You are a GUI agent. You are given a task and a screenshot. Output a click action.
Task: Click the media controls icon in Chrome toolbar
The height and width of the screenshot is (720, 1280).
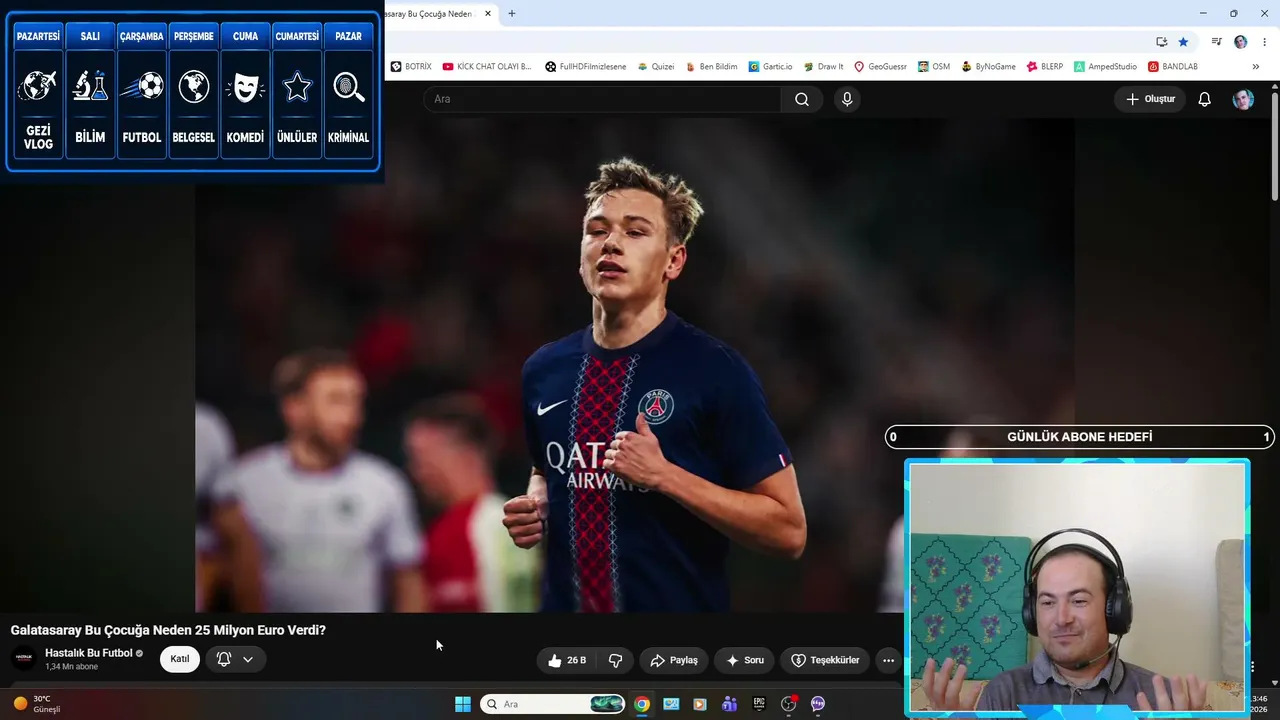[1216, 42]
